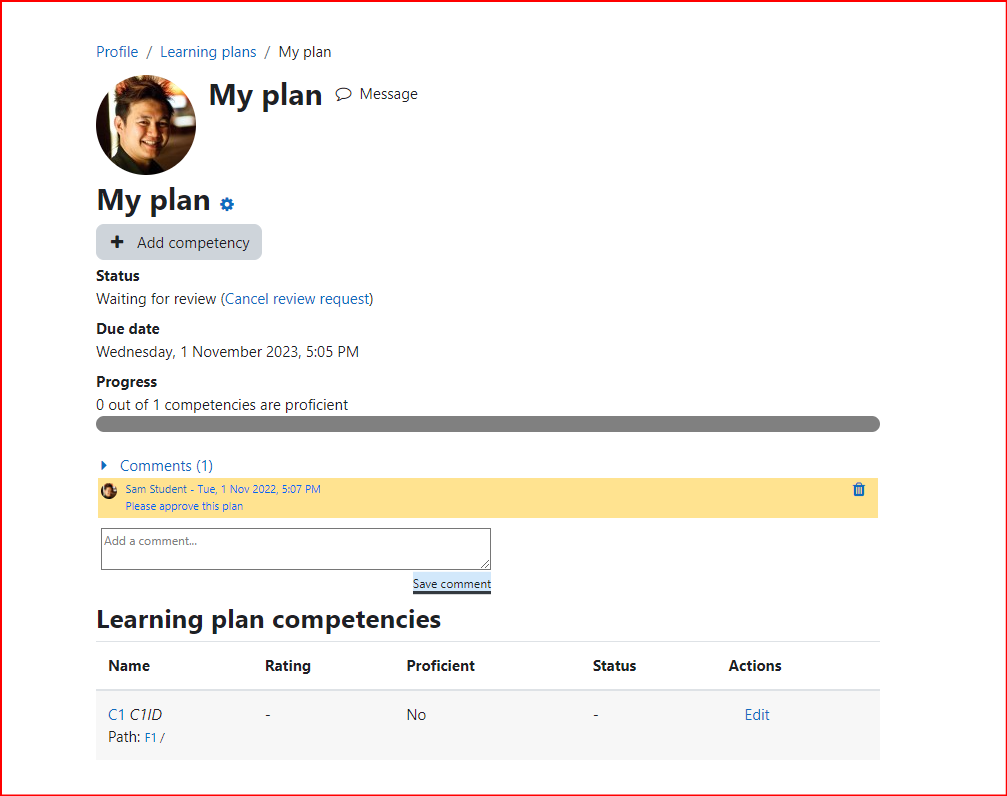
Task: Click Edit action for competency C1
Action: click(757, 714)
